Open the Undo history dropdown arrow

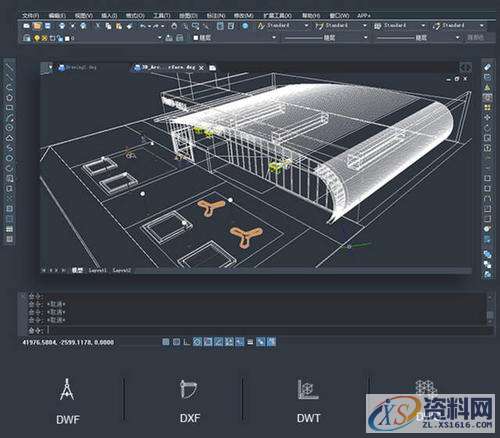149,26
